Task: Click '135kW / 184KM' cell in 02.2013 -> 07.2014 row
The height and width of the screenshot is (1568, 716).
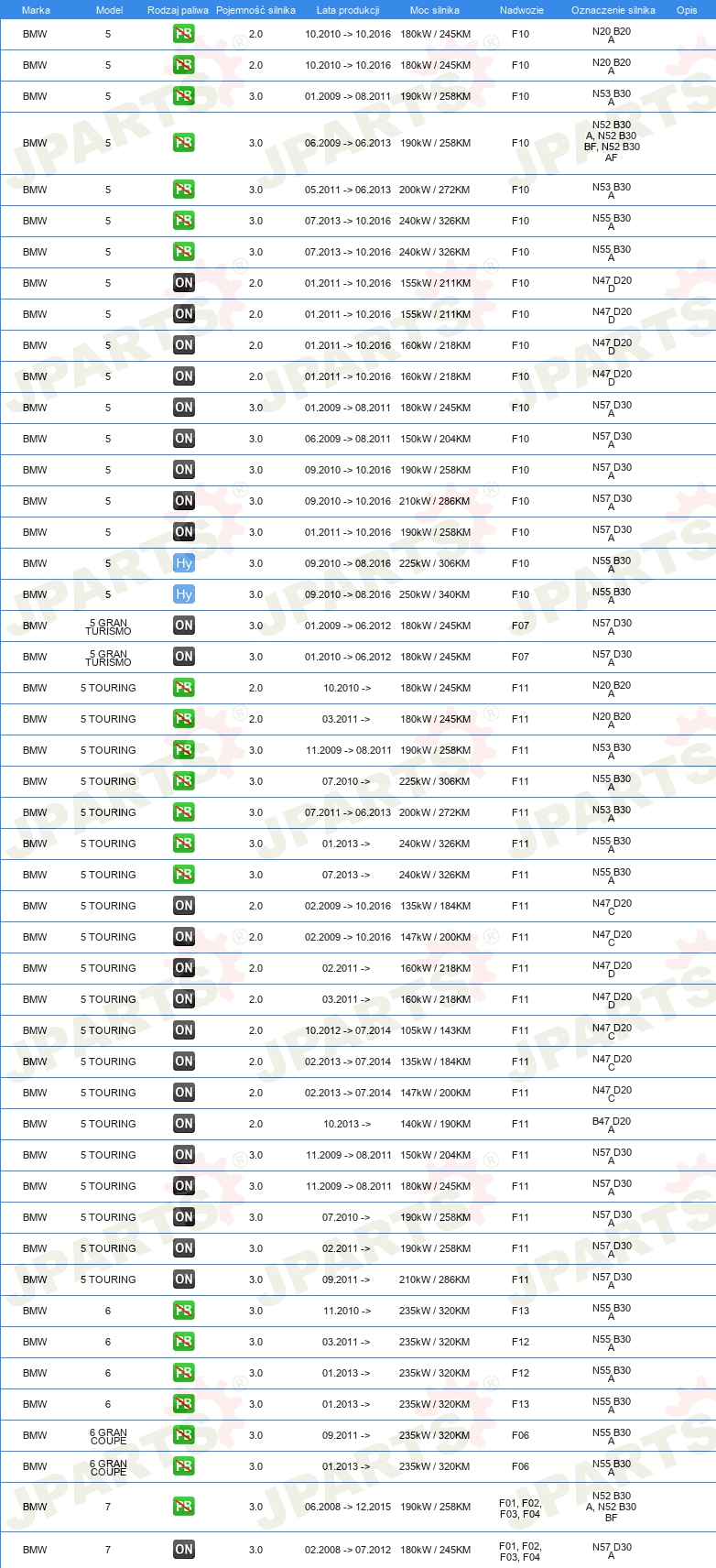Action: pyautogui.click(x=435, y=1062)
